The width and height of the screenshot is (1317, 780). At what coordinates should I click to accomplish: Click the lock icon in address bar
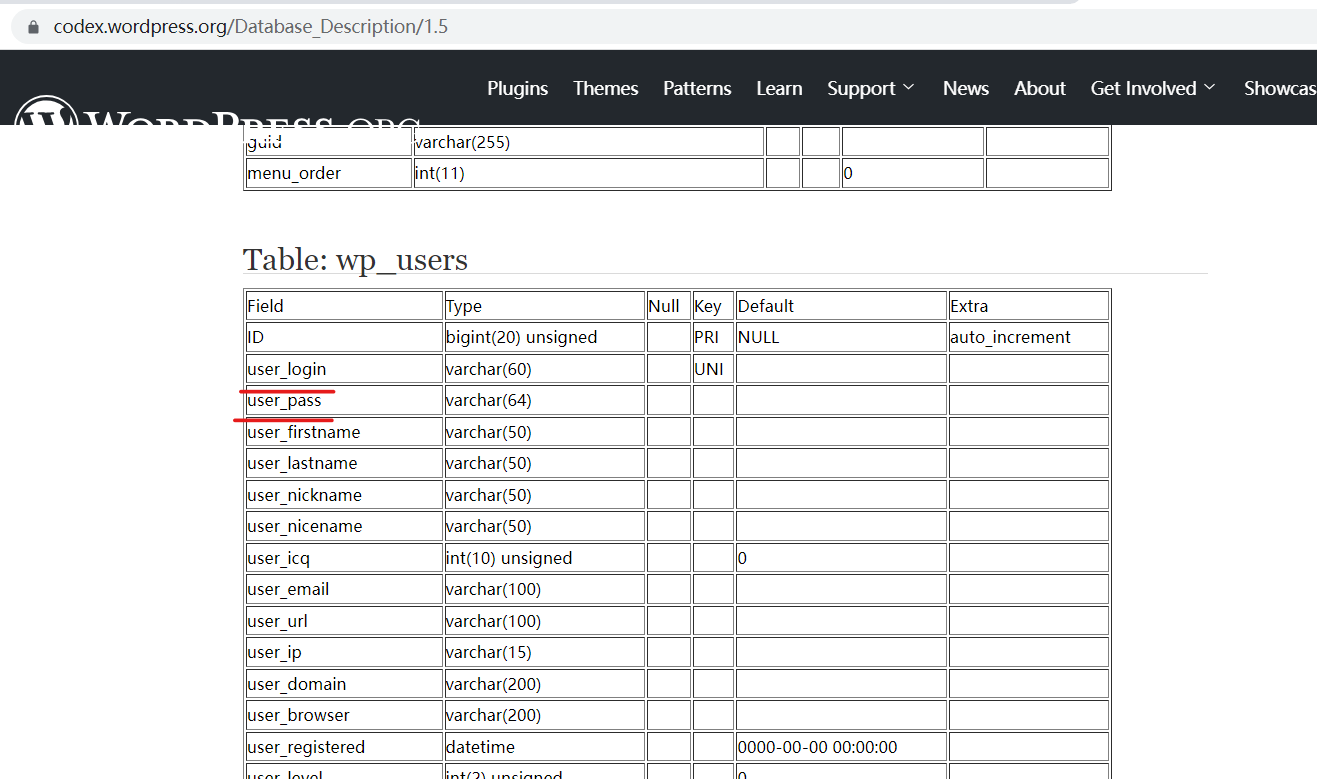pyautogui.click(x=34, y=27)
